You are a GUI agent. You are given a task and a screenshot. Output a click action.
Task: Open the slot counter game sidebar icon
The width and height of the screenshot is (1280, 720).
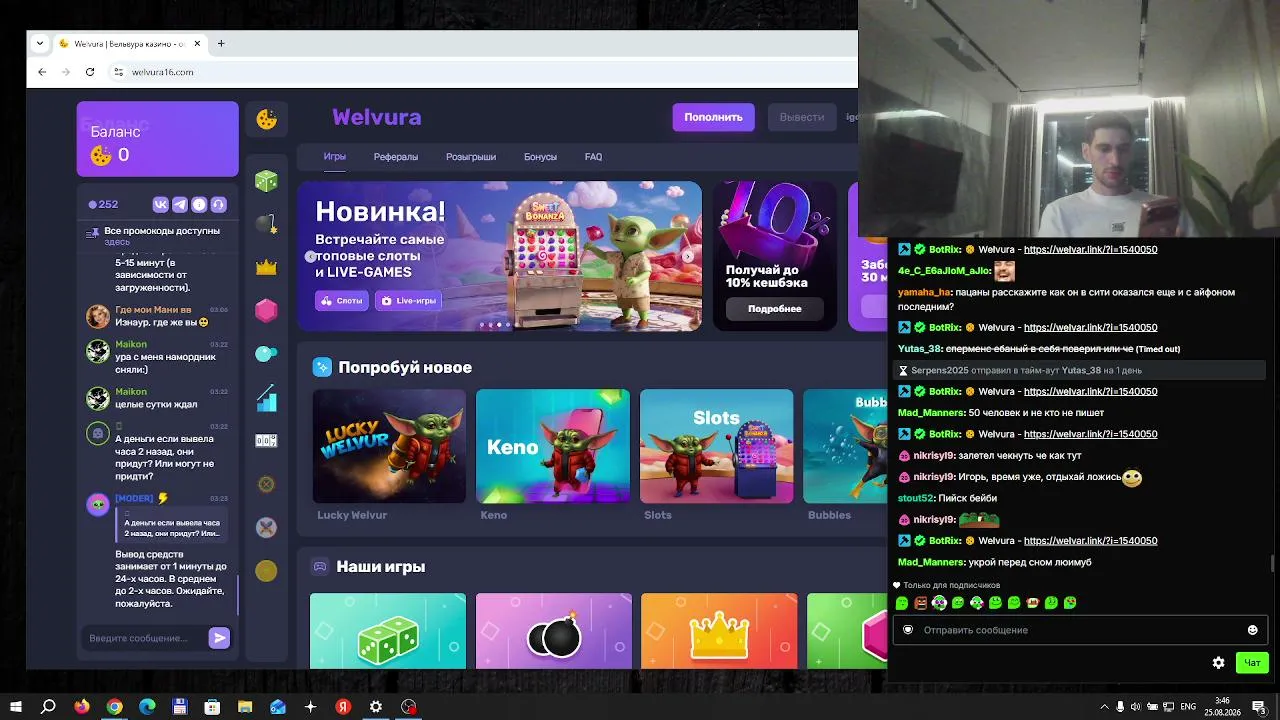266,440
